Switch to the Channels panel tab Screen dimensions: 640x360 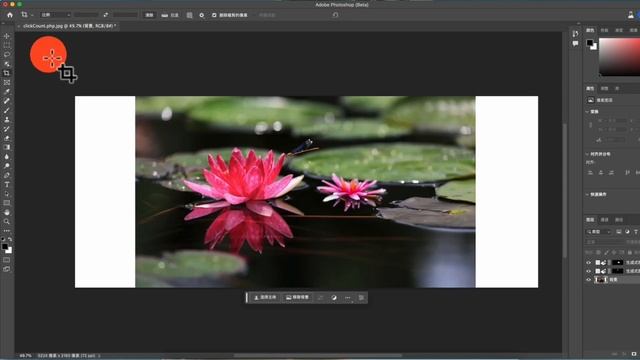(604, 220)
